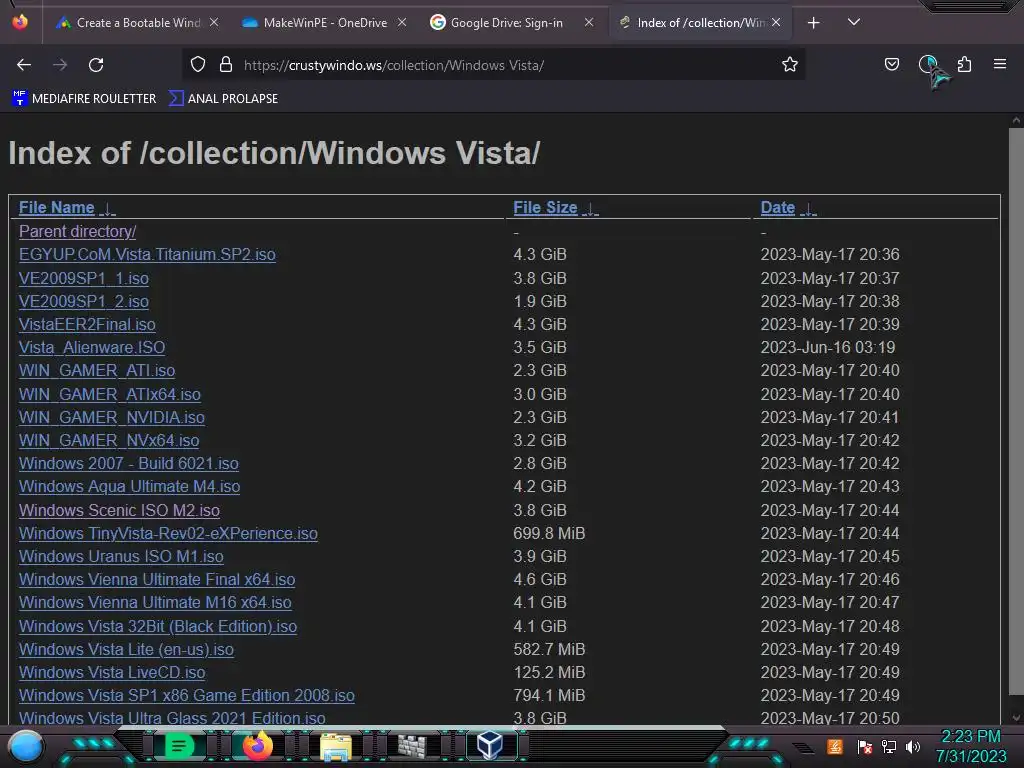Open the tracking protection shield icon

point(198,64)
